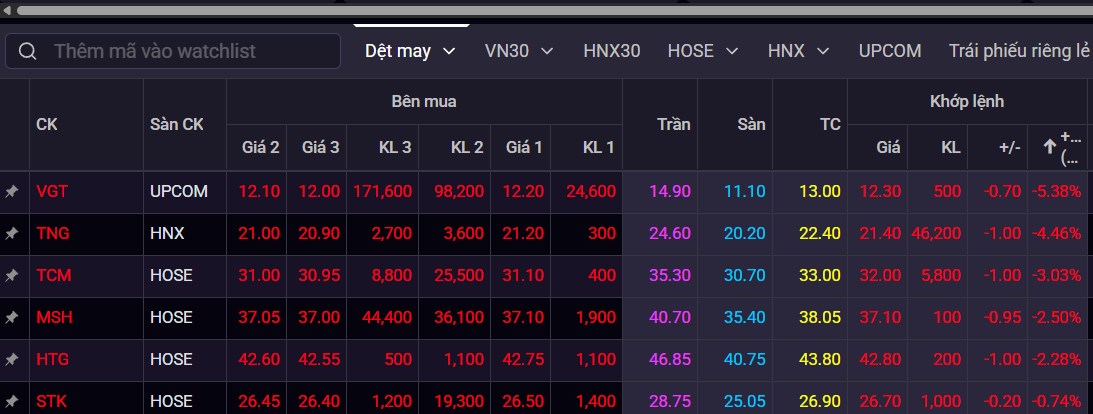Click the Giá 1 buy-side column header
Viewport: 1093px width, 414px height.
(523, 147)
